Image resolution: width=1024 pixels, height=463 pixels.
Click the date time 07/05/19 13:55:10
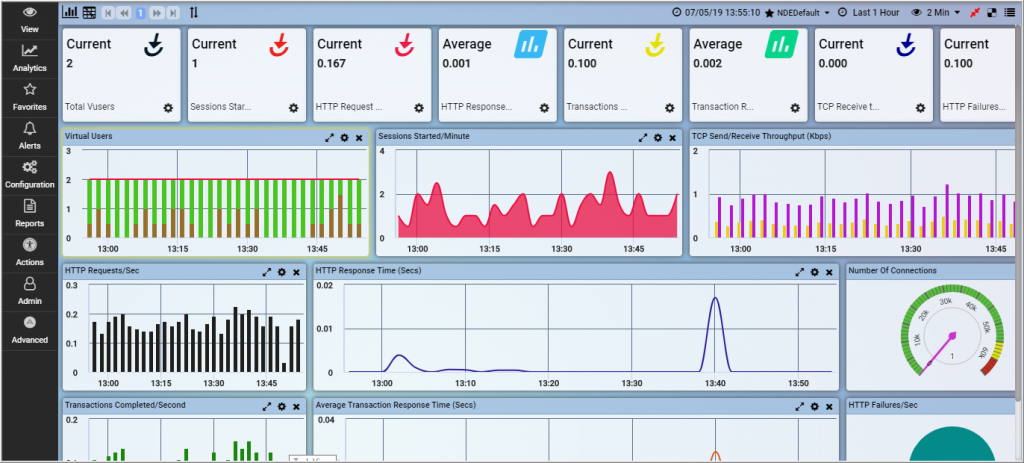(x=716, y=12)
